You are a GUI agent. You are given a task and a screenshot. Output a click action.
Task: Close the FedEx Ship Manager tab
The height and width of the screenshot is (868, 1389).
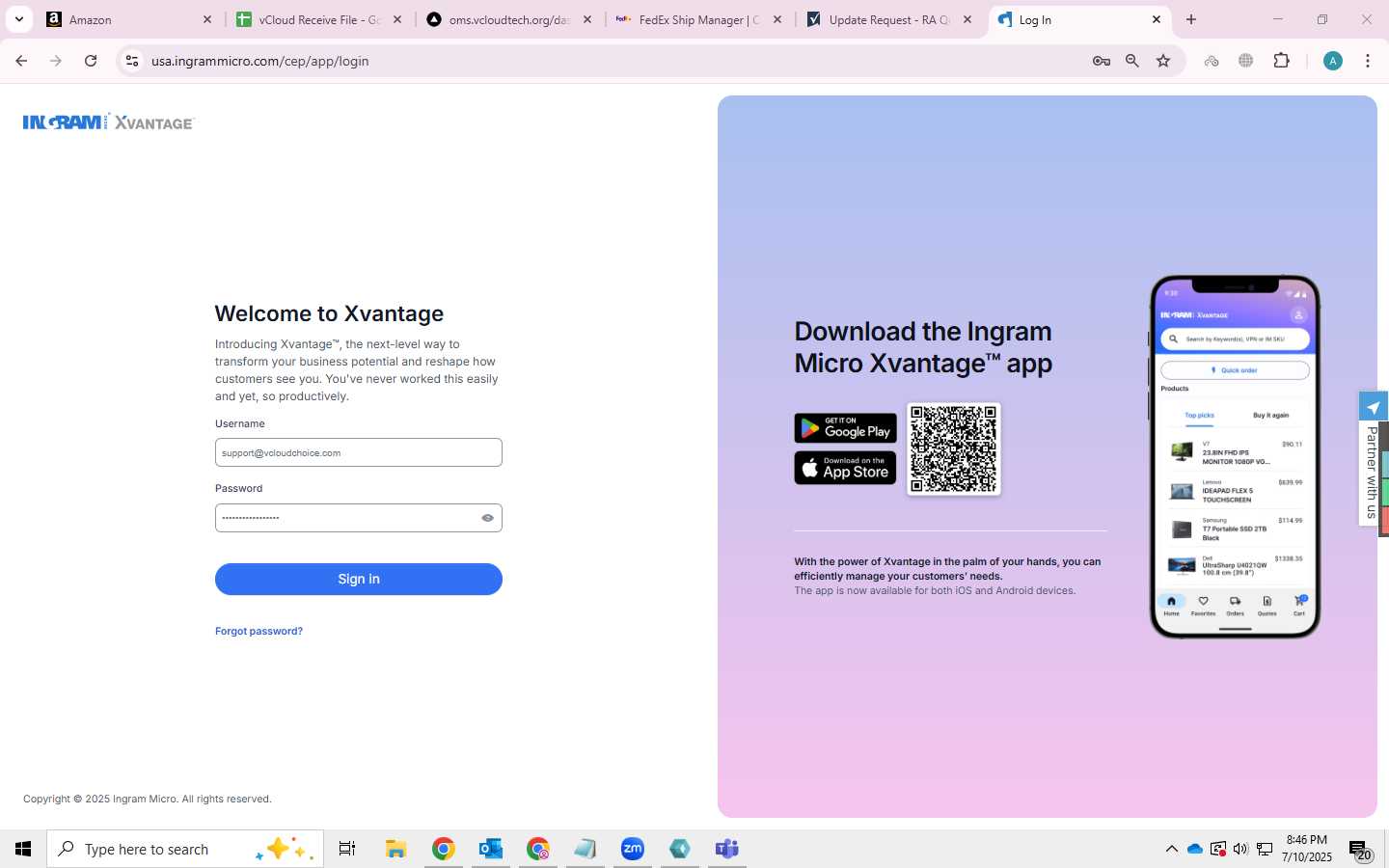pos(777,19)
